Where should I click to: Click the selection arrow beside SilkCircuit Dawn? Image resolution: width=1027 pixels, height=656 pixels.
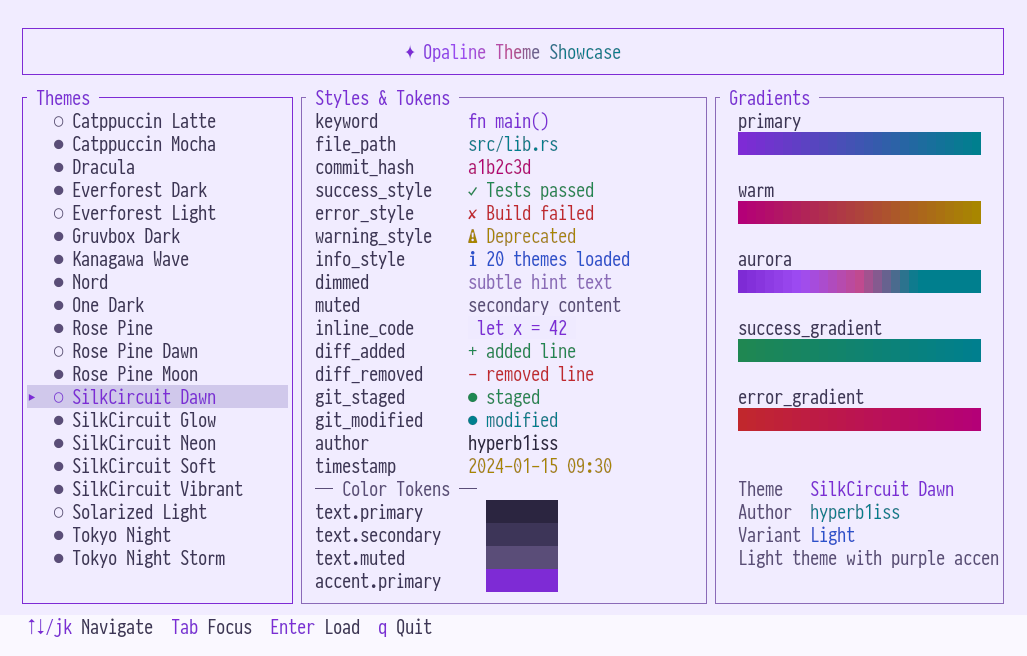[x=31, y=397]
